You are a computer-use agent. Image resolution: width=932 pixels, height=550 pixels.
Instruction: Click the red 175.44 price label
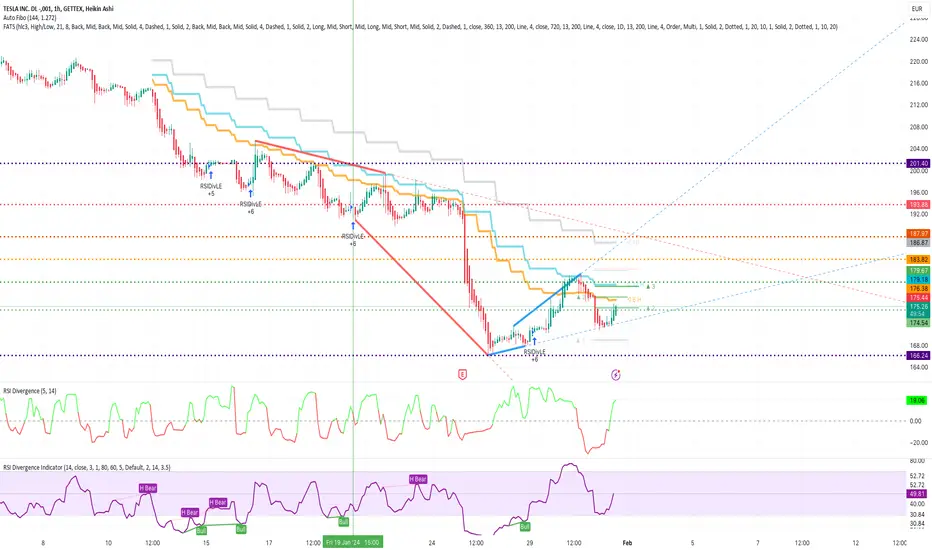(x=918, y=297)
